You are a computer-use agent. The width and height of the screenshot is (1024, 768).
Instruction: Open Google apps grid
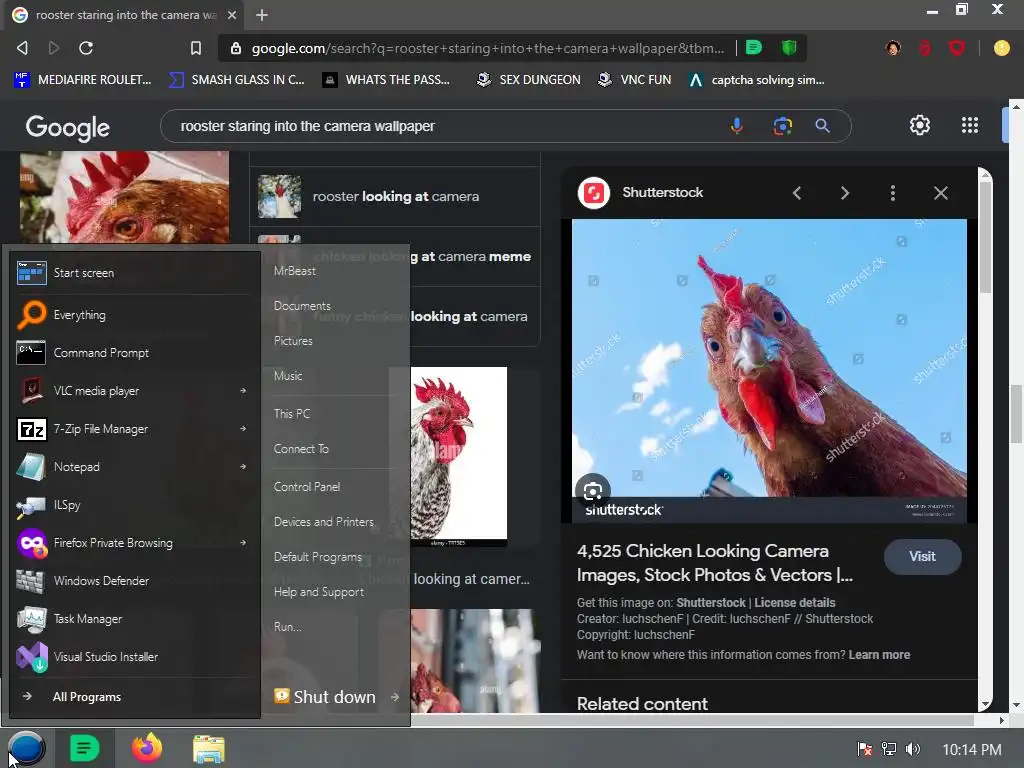(x=970, y=125)
